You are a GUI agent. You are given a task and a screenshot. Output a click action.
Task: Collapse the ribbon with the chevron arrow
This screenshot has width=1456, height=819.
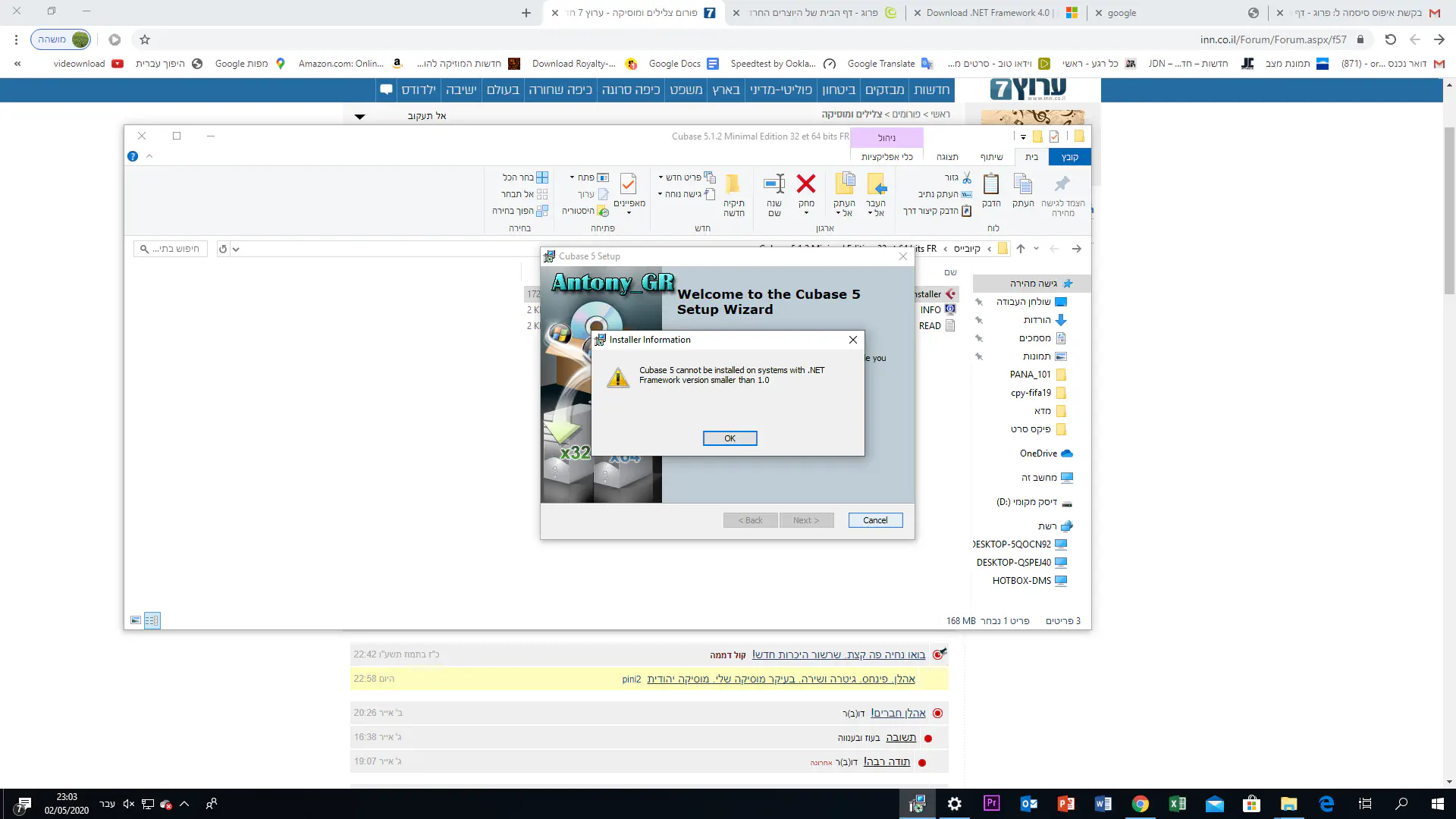pyautogui.click(x=149, y=156)
